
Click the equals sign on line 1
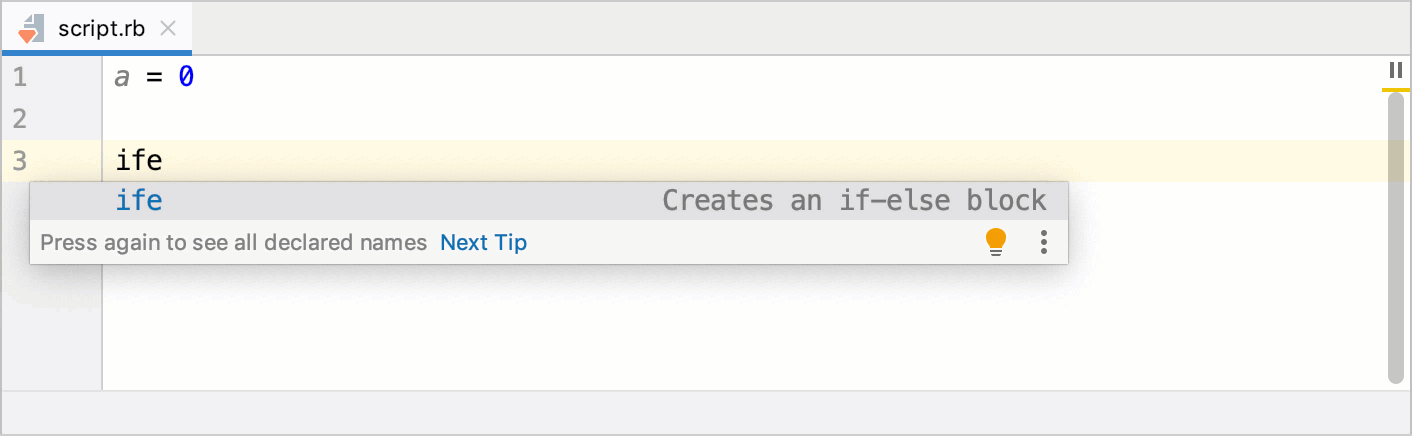[154, 77]
